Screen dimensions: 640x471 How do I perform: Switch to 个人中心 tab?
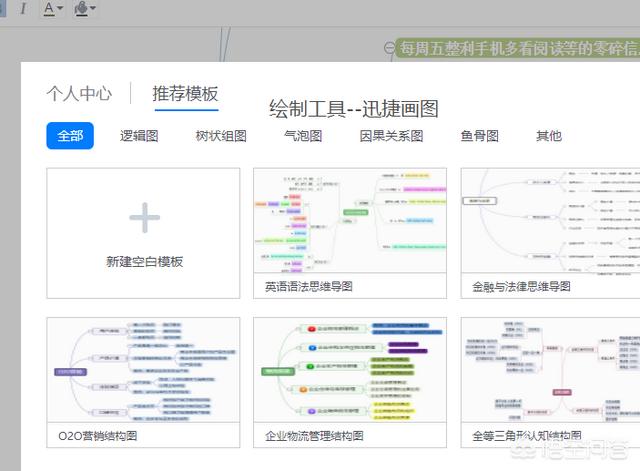click(x=79, y=93)
